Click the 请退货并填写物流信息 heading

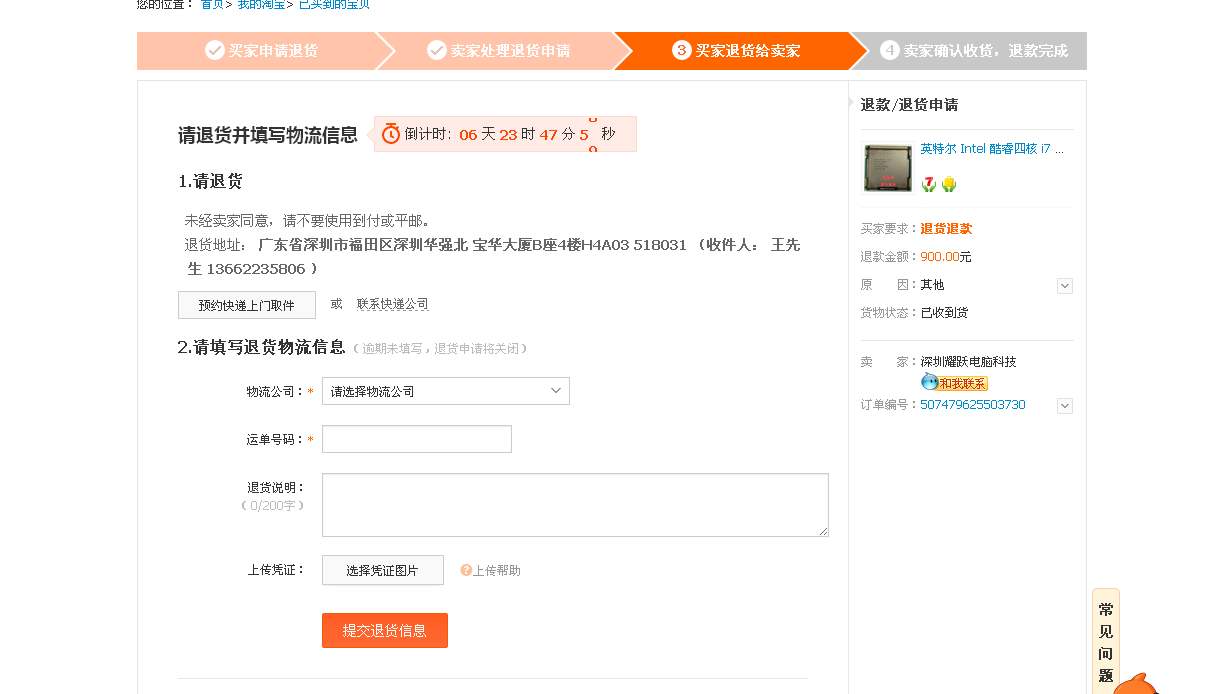coord(268,135)
